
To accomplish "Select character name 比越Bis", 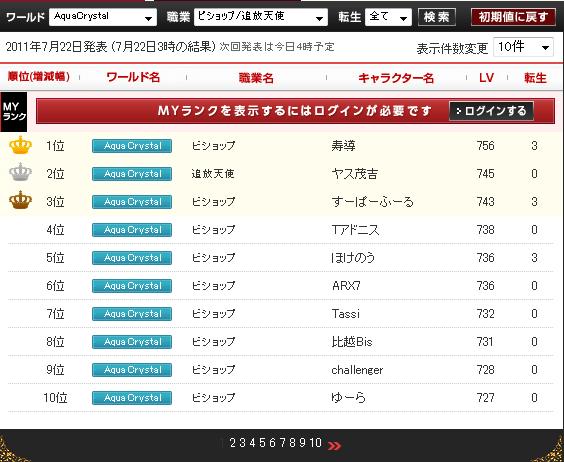I will coord(352,341).
